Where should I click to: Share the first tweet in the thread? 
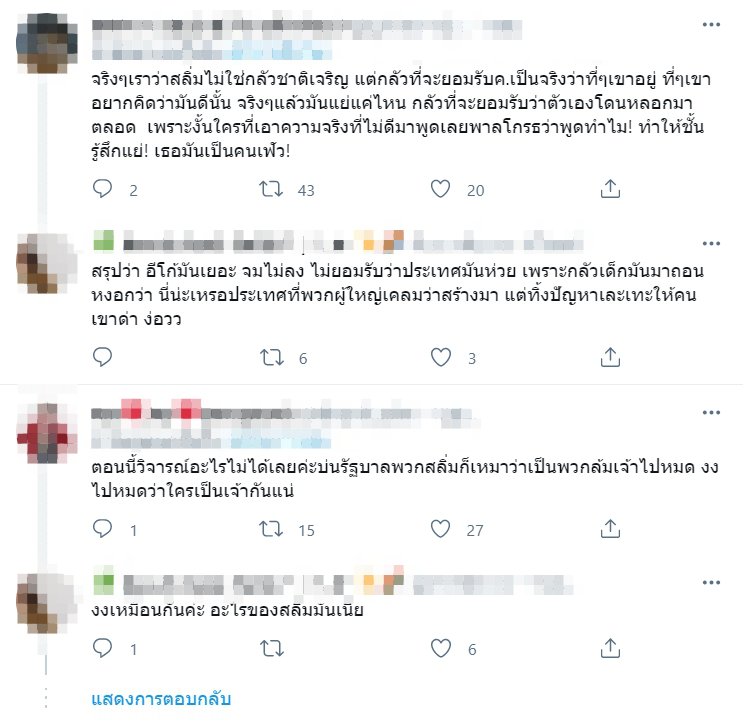point(610,189)
